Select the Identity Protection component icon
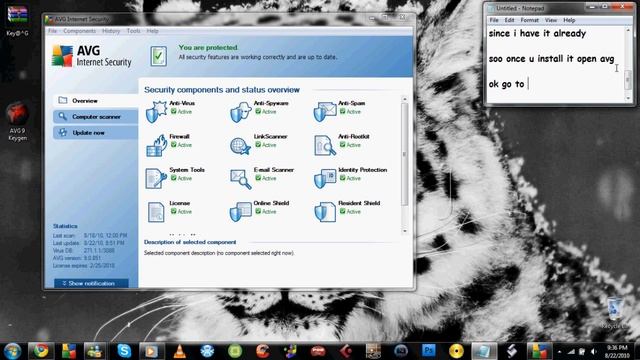 click(x=325, y=179)
